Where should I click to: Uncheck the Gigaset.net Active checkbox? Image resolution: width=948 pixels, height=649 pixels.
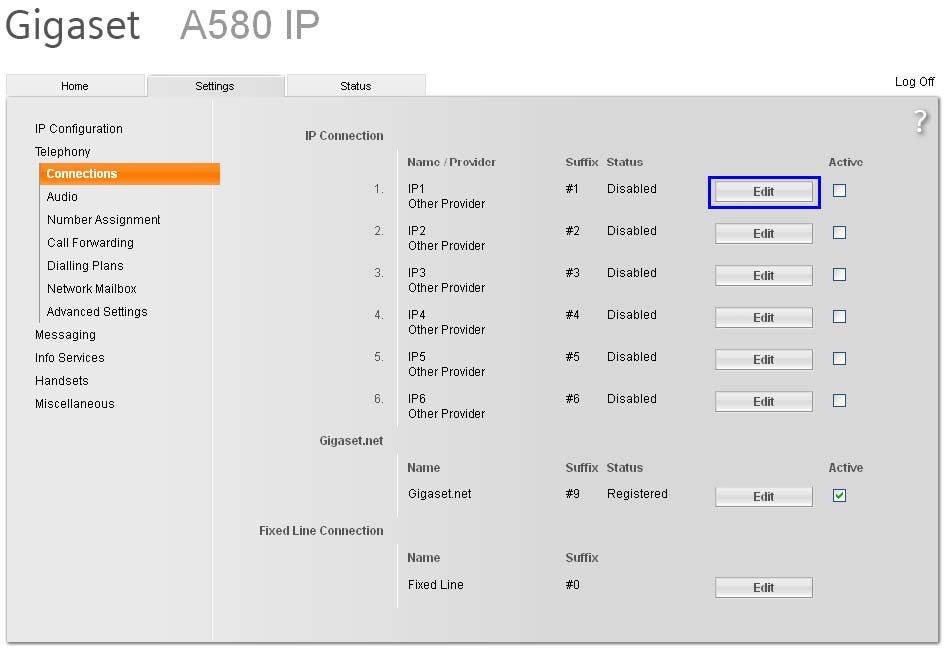[x=839, y=495]
